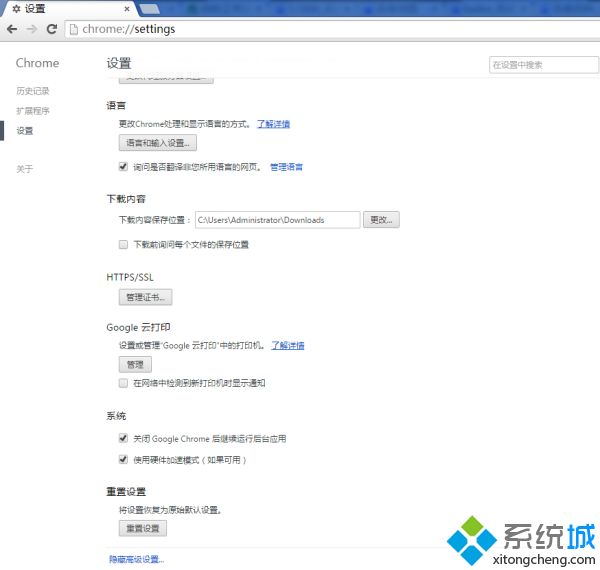Click the 管理证书 button
The height and width of the screenshot is (570, 600).
[x=145, y=297]
